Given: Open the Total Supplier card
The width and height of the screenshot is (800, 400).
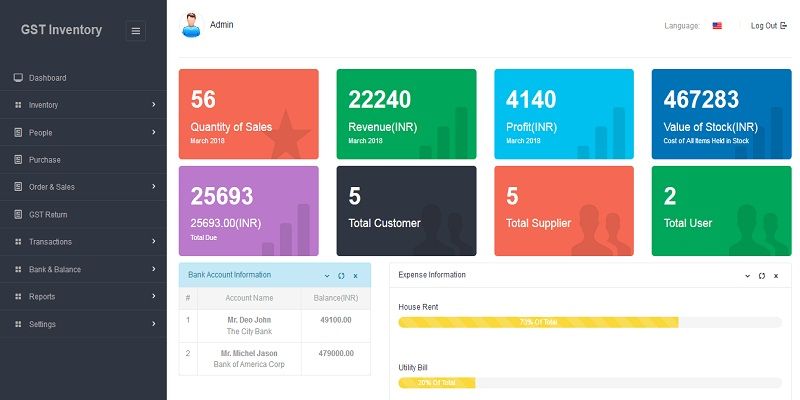Looking at the screenshot, I should 564,211.
